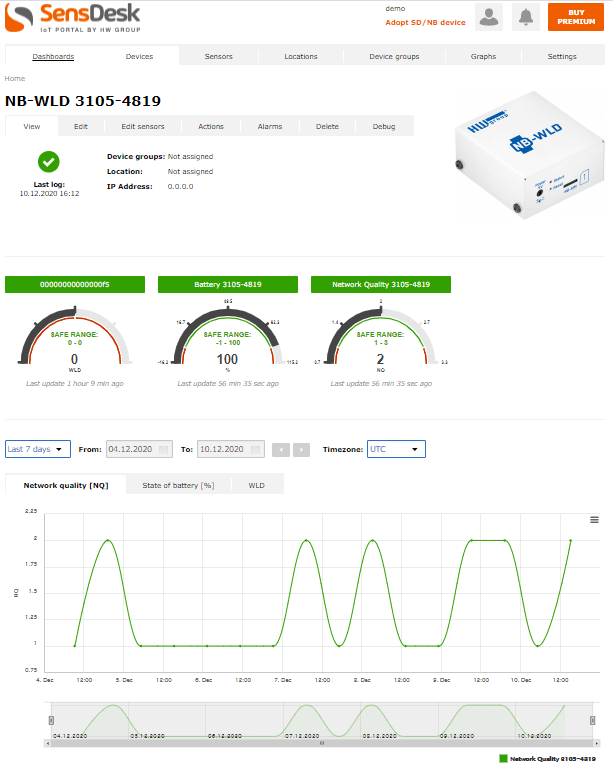Expand the Last 7 days dropdown
The width and height of the screenshot is (613, 769).
[38, 450]
